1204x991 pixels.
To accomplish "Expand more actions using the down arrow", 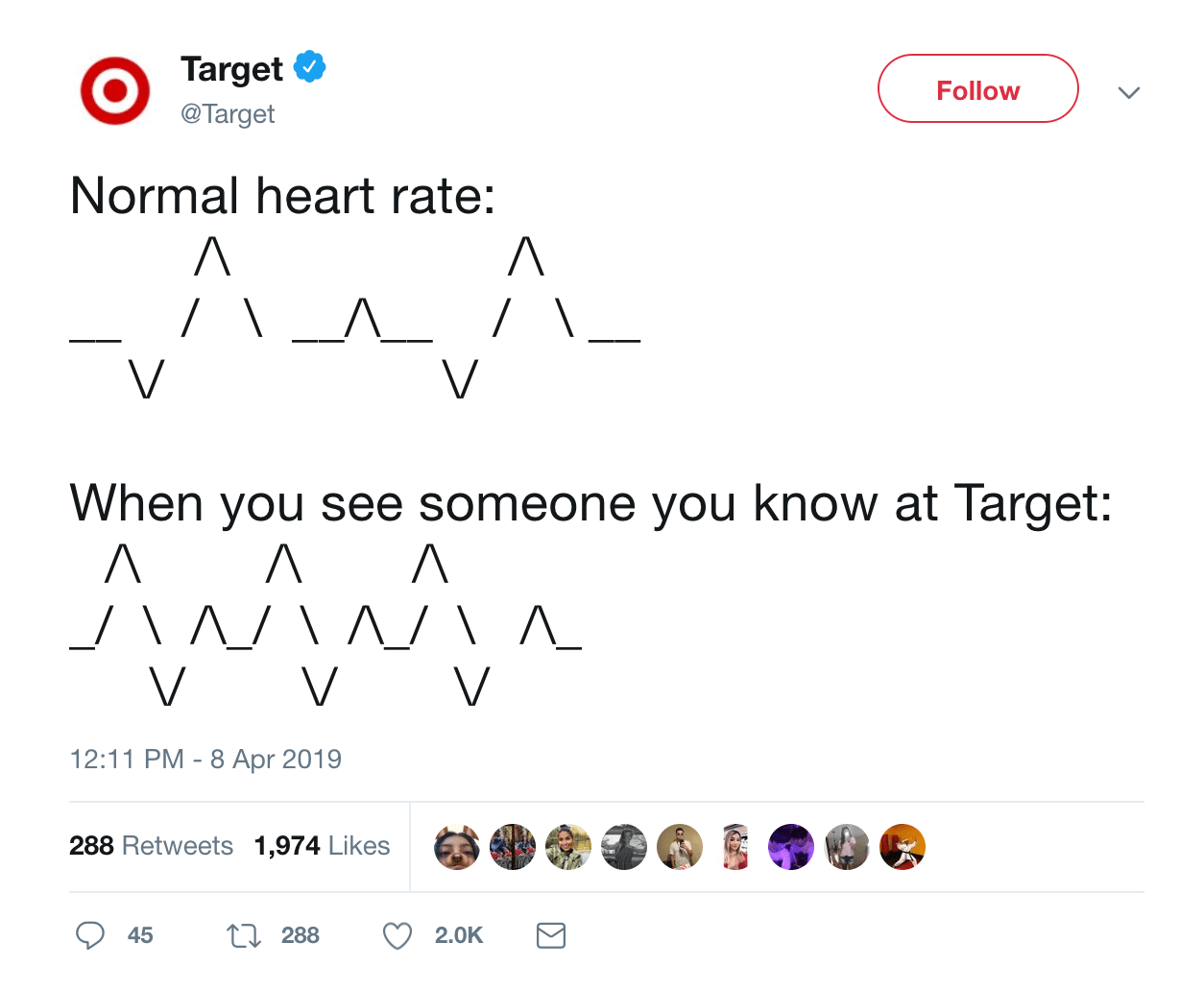I will pos(1129,92).
